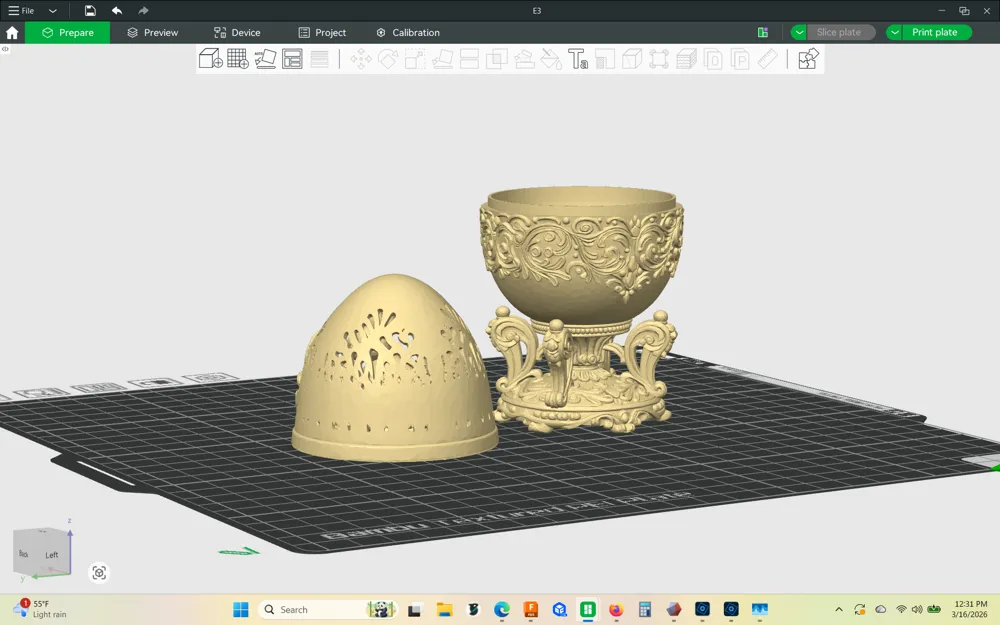
Task: Click the Left face of the view cube
Action: click(52, 554)
